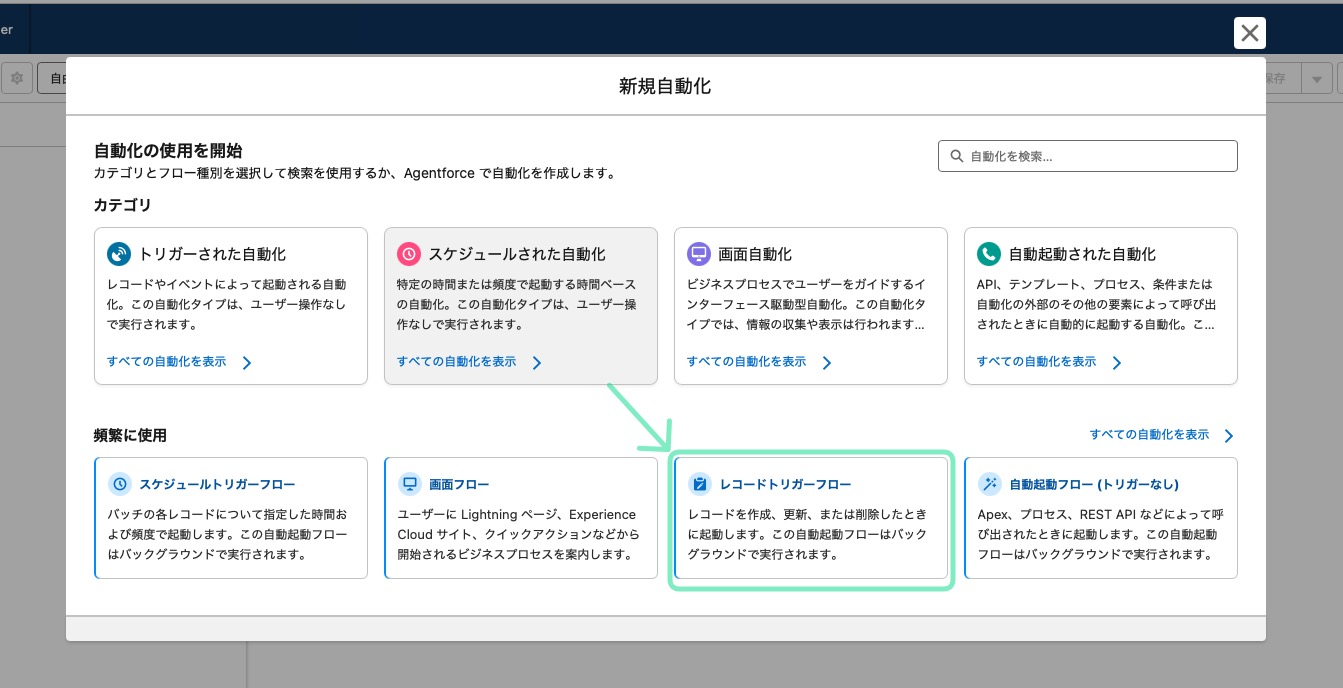Viewport: 1343px width, 688px height.
Task: Click the chevron beside すべての自動化を表示 in 画面自動化 card
Action: click(827, 363)
